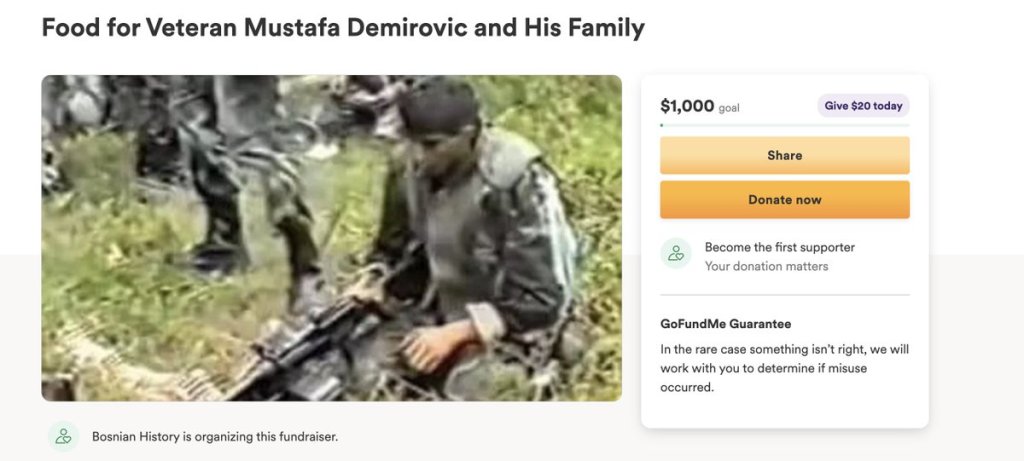Click the Share button
The height and width of the screenshot is (461, 1024).
[x=784, y=155]
